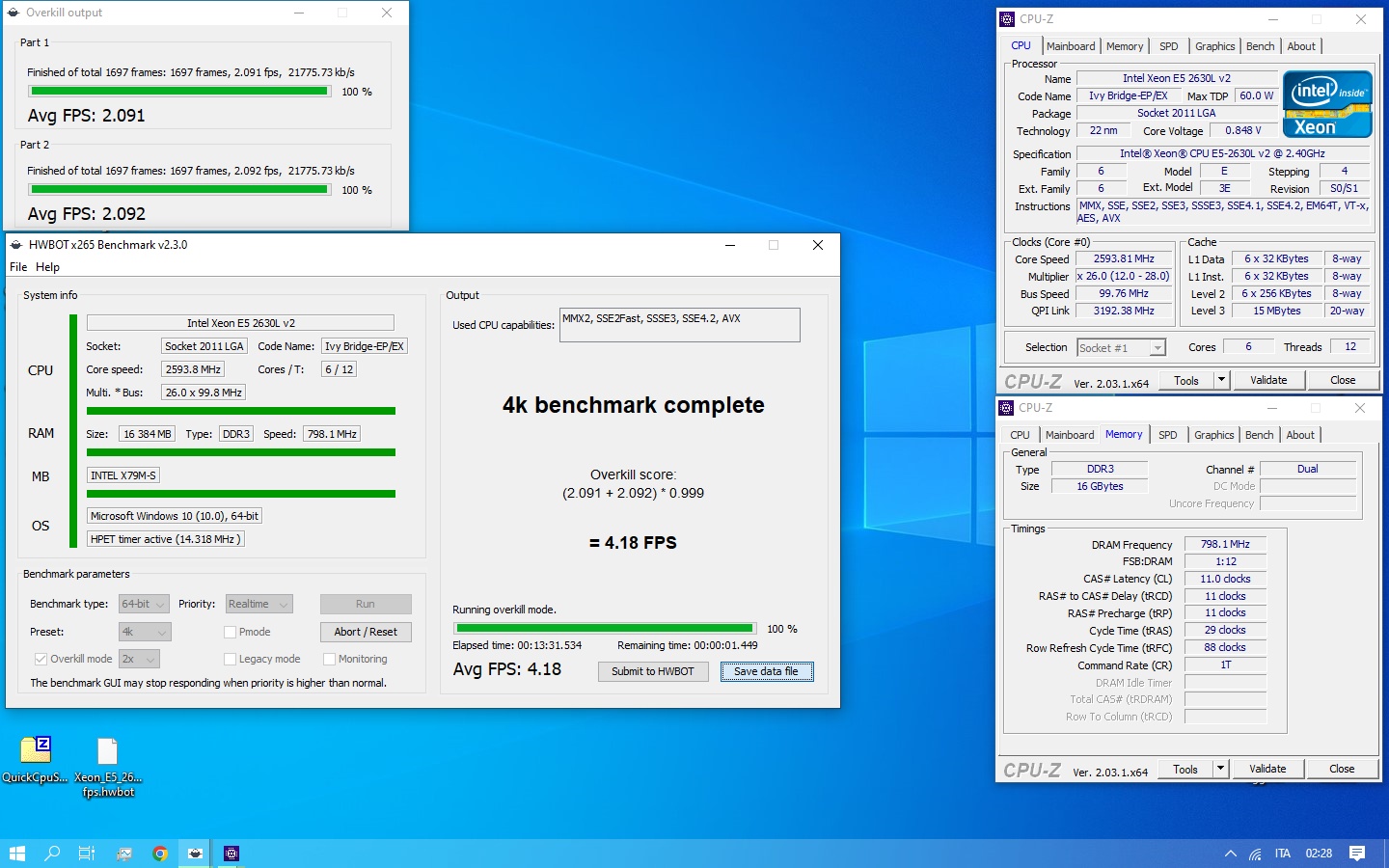The width and height of the screenshot is (1389, 868).
Task: Click the Part 1 progress bar
Action: pyautogui.click(x=179, y=92)
